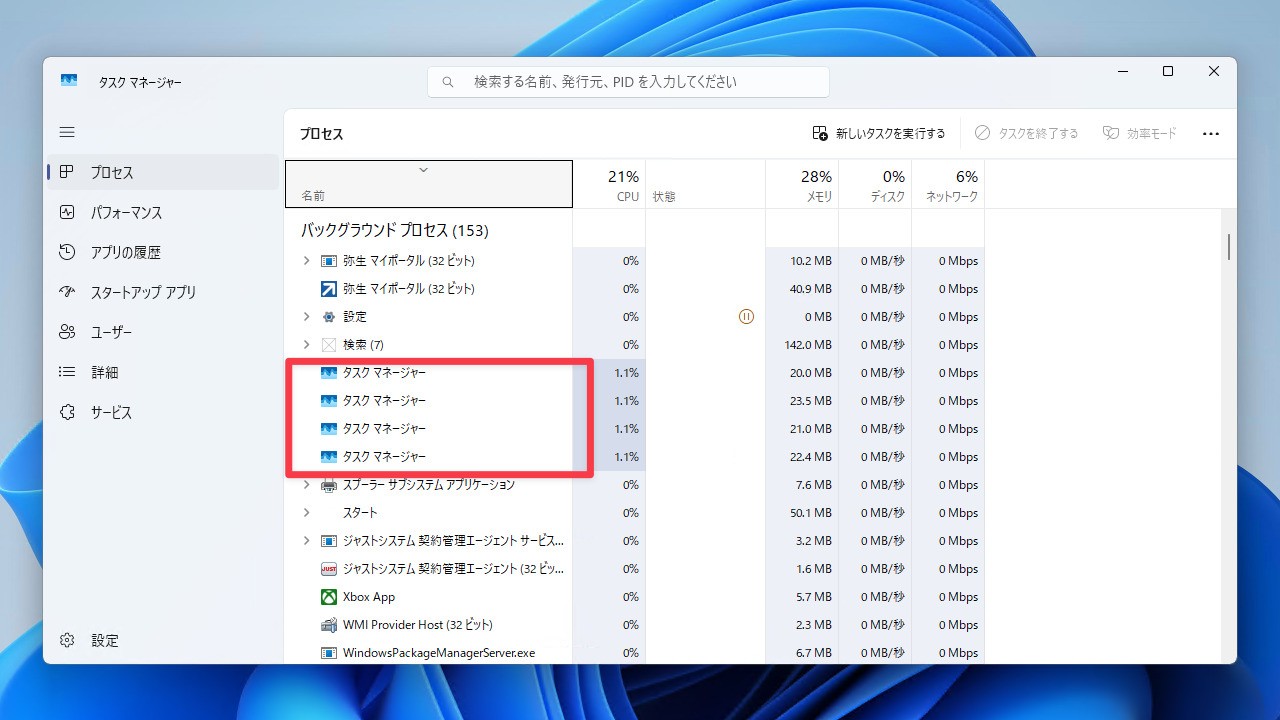Expand the 検索 (7) process group
The image size is (1280, 720).
pos(306,345)
